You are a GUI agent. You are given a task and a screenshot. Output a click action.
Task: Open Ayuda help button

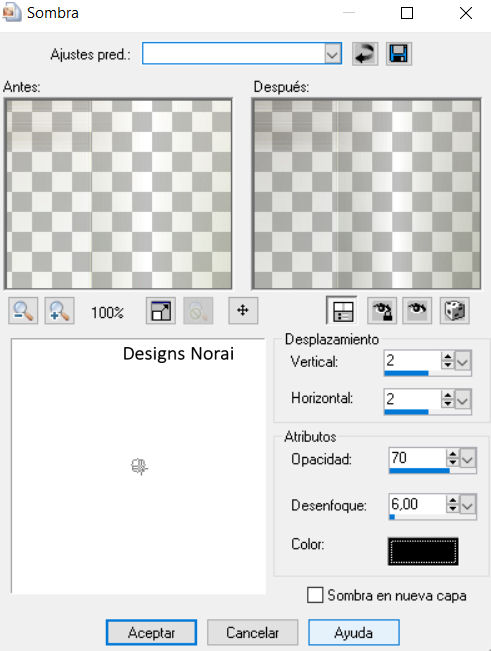pyautogui.click(x=354, y=633)
